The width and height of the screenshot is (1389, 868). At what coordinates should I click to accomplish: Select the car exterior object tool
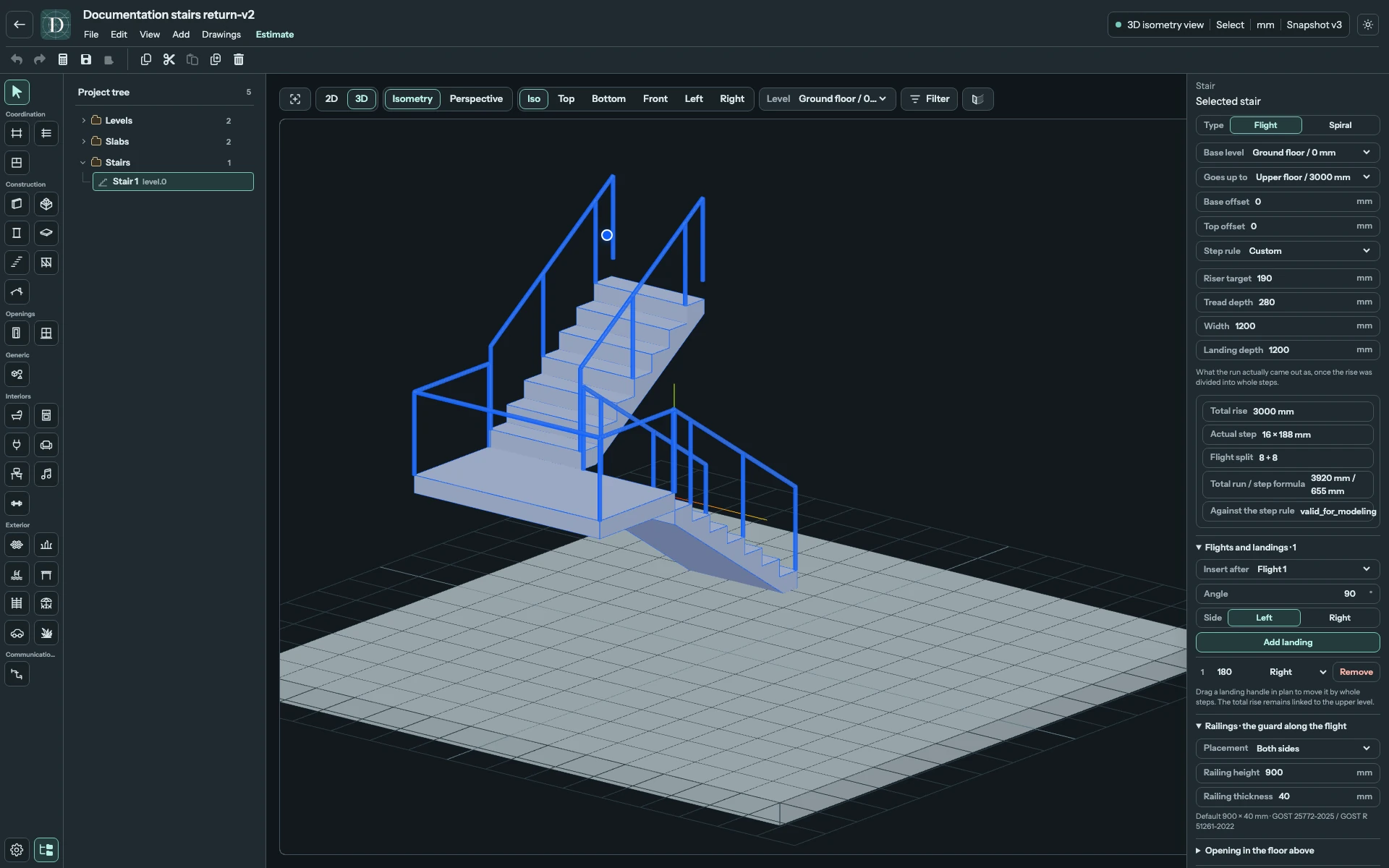[x=17, y=633]
